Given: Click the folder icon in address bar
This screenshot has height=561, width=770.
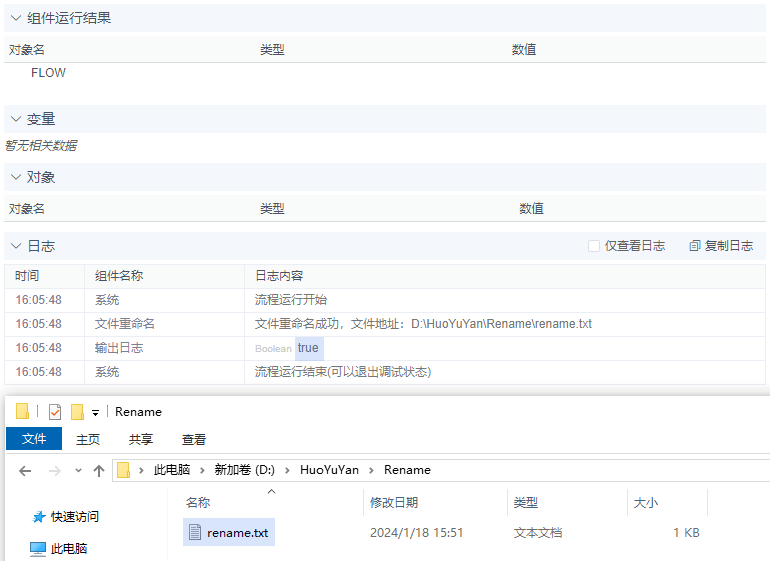Looking at the screenshot, I should [x=123, y=470].
